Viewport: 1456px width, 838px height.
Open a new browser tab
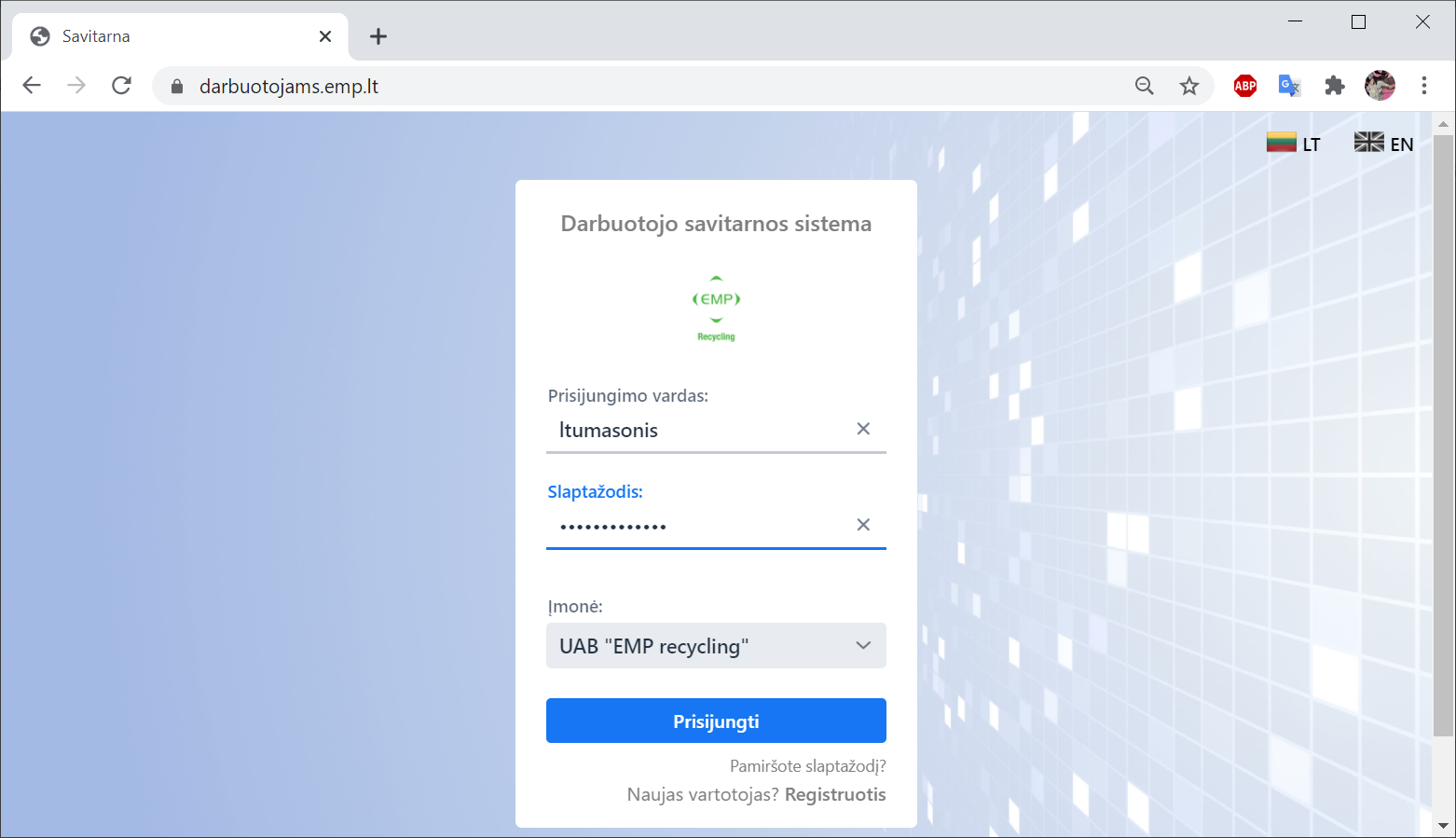(378, 36)
